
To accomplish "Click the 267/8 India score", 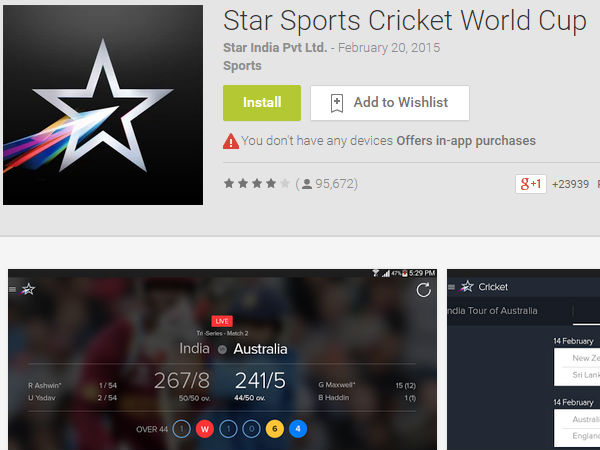I will (182, 380).
